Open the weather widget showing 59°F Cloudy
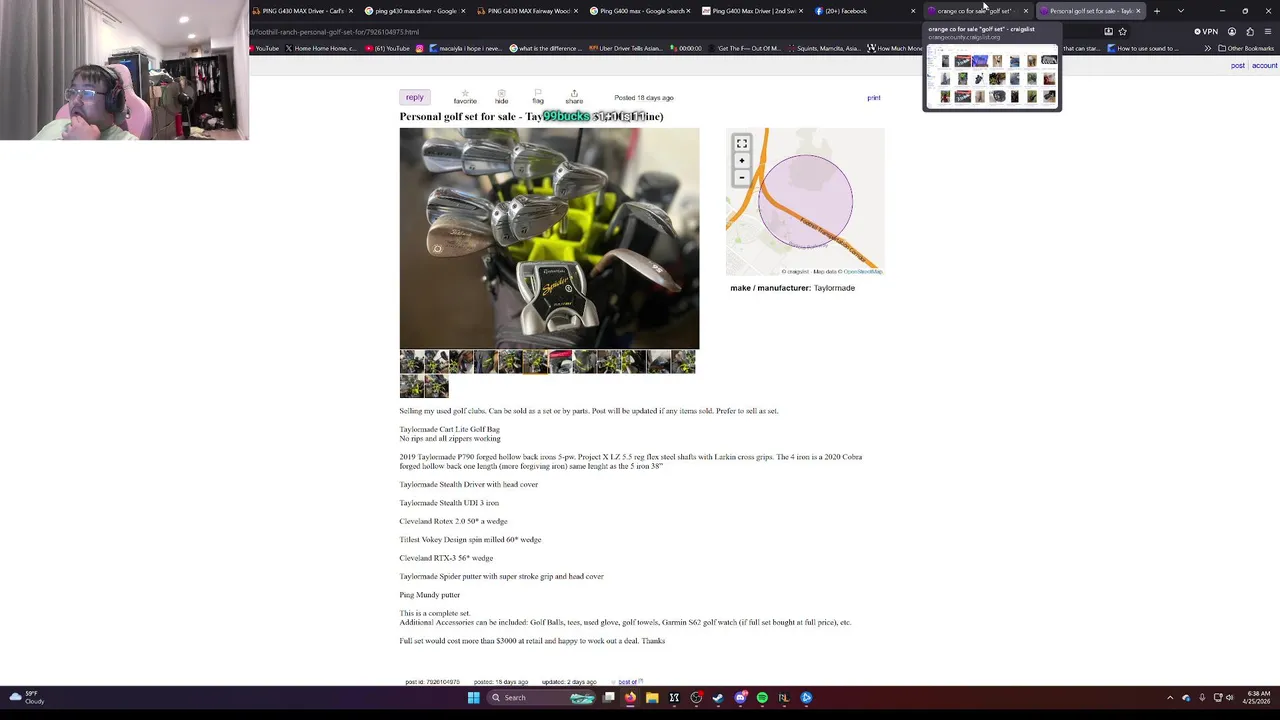This screenshot has width=1280, height=720. tap(25, 697)
